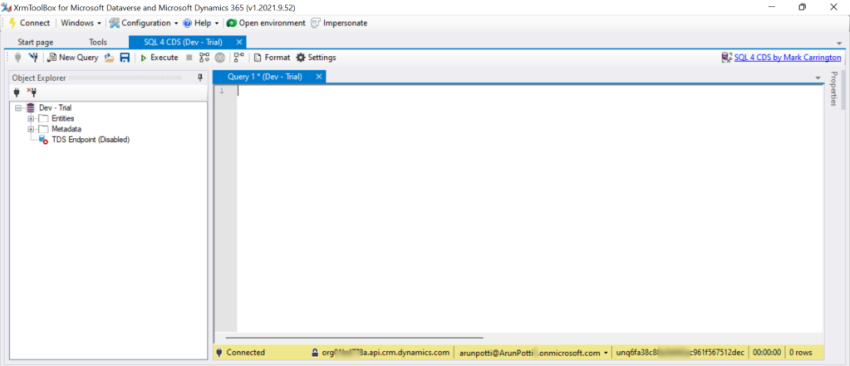This screenshot has height=366, width=850.
Task: Open the query document list dropdown arrow
Action: 818,78
